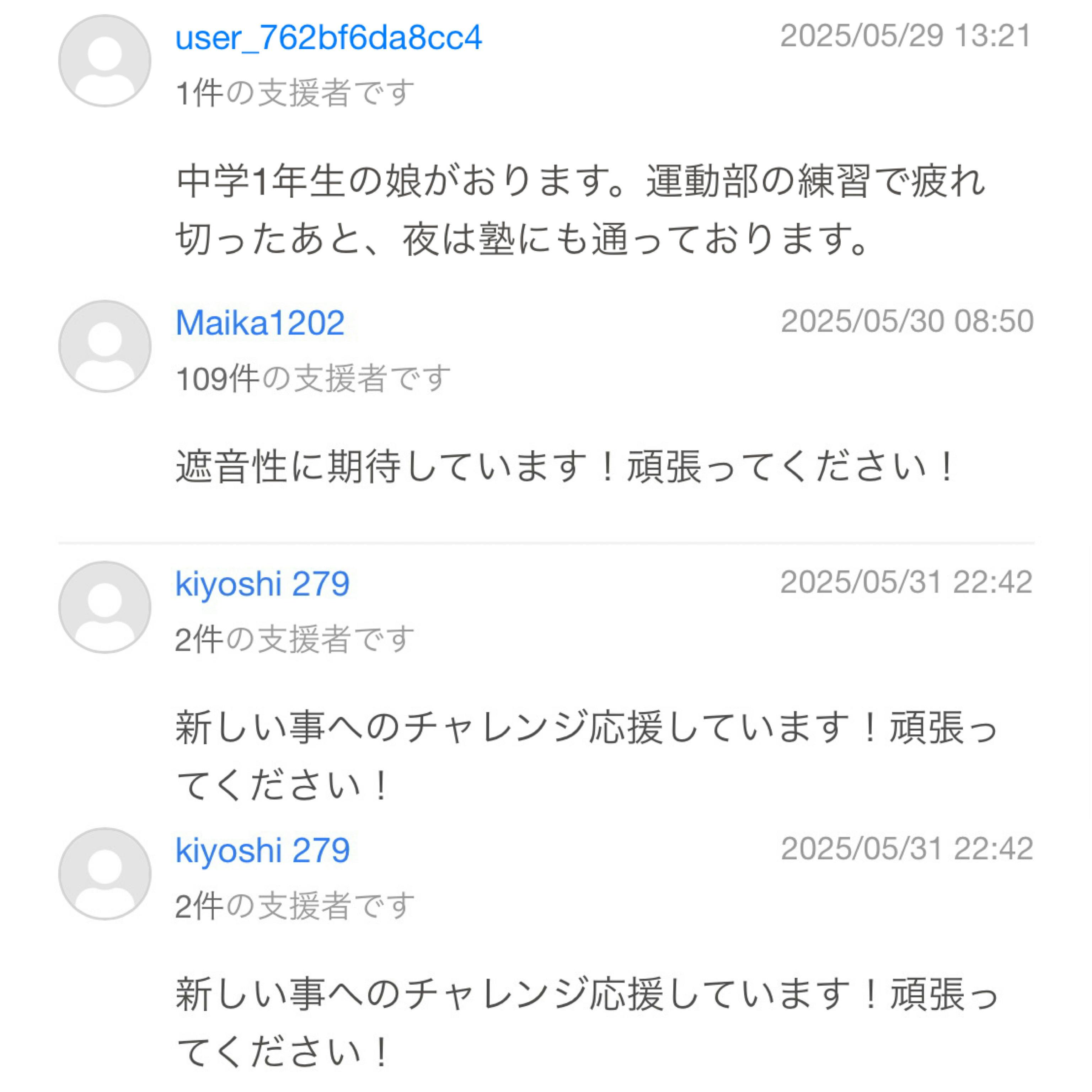This screenshot has height=1092, width=1092.
Task: Select the first 新しい事へのチャレンジ comment
Action: coord(585,756)
